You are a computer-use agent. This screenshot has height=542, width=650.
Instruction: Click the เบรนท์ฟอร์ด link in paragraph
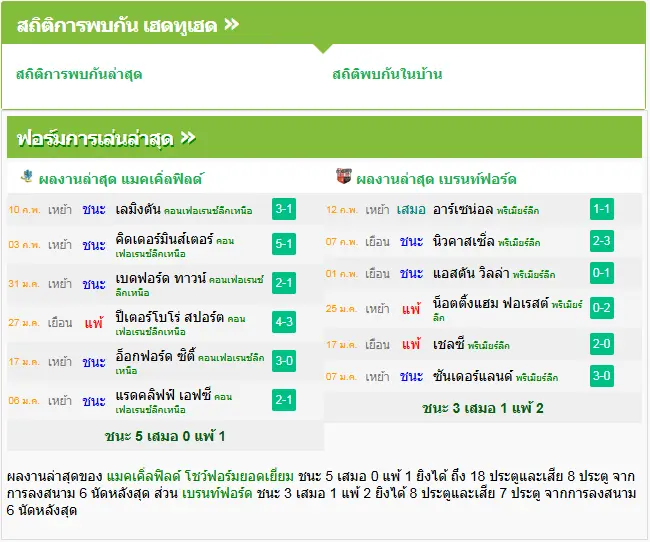(x=217, y=493)
